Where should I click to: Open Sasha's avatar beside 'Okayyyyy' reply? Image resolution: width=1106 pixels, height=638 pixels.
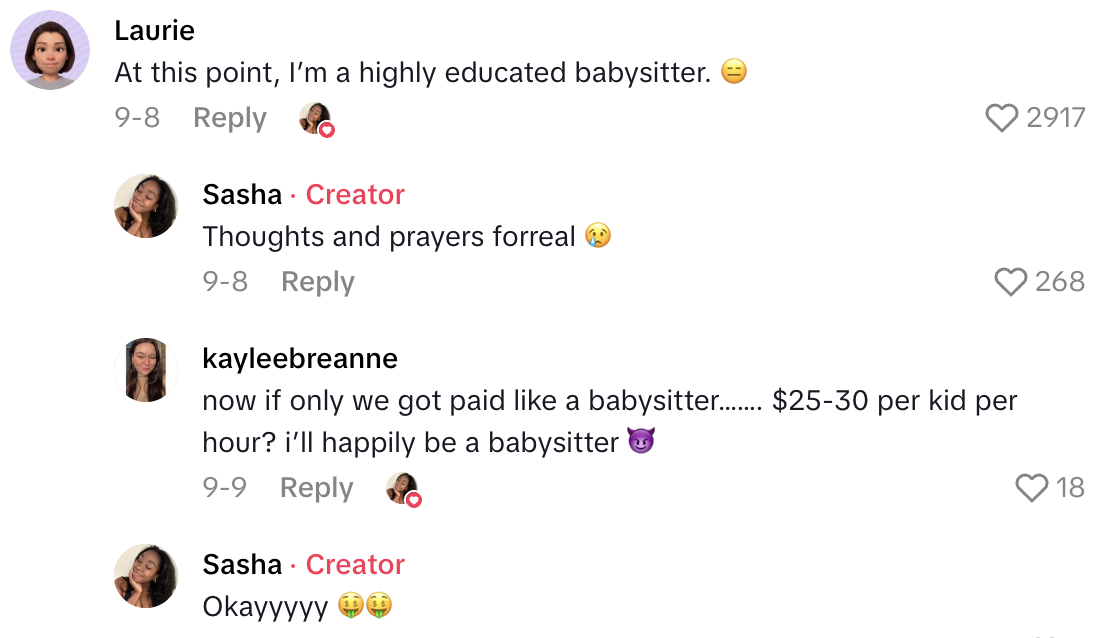click(146, 576)
